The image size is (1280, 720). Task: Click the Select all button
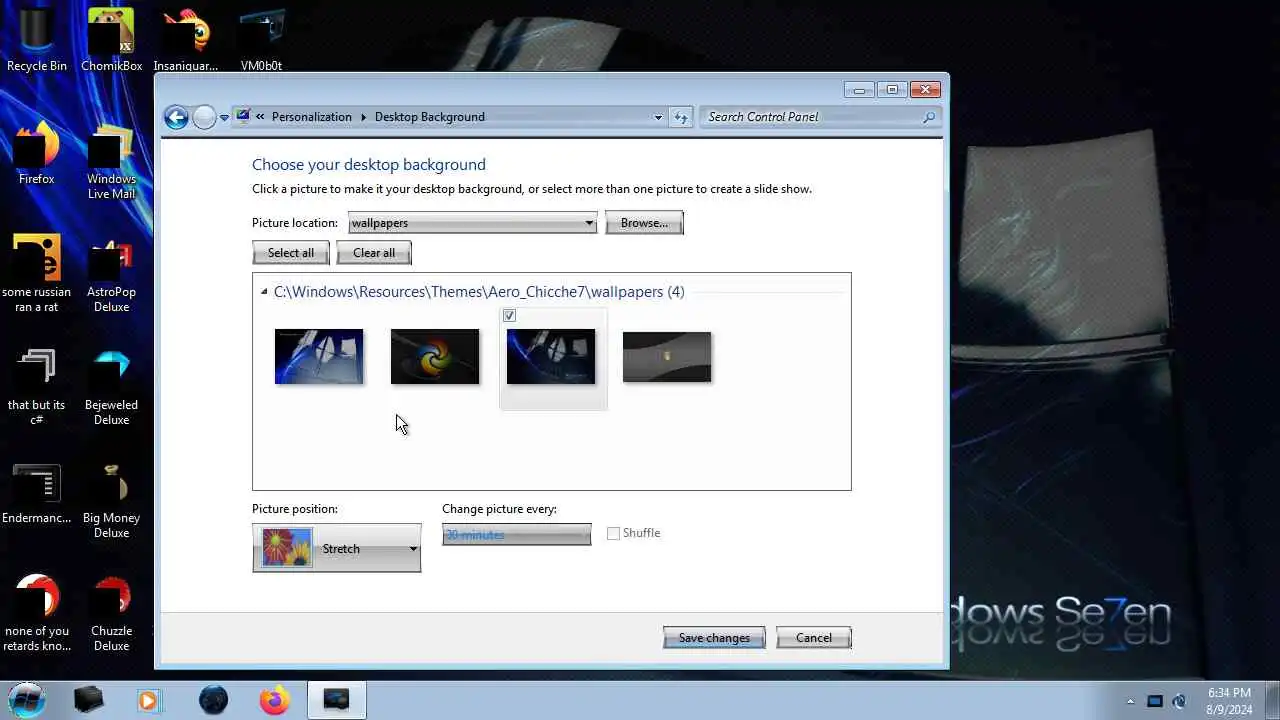tap(291, 253)
